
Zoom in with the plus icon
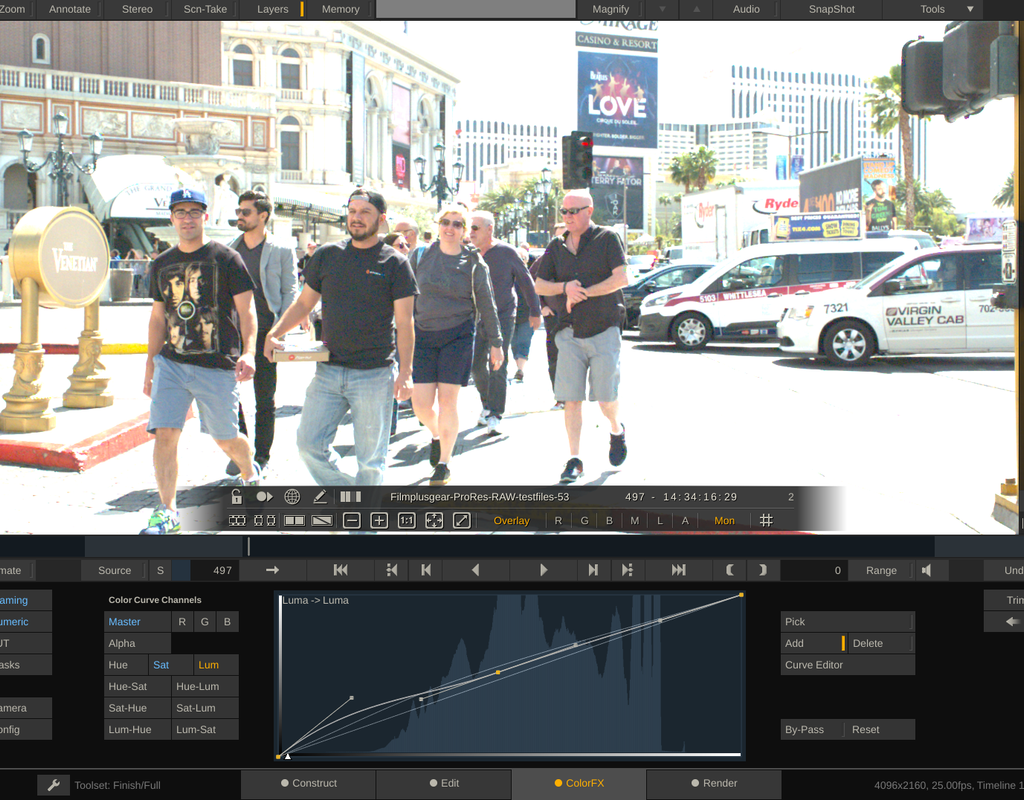tap(379, 520)
